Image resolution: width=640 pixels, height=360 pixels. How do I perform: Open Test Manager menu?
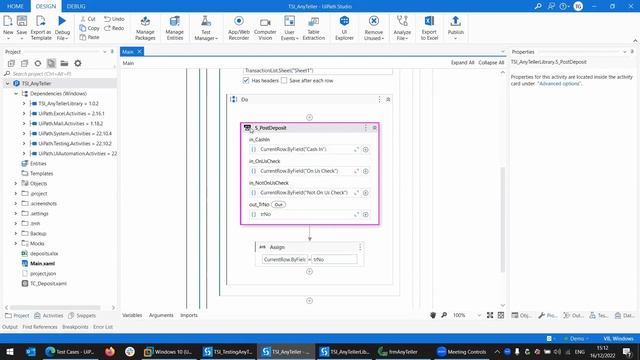point(206,28)
